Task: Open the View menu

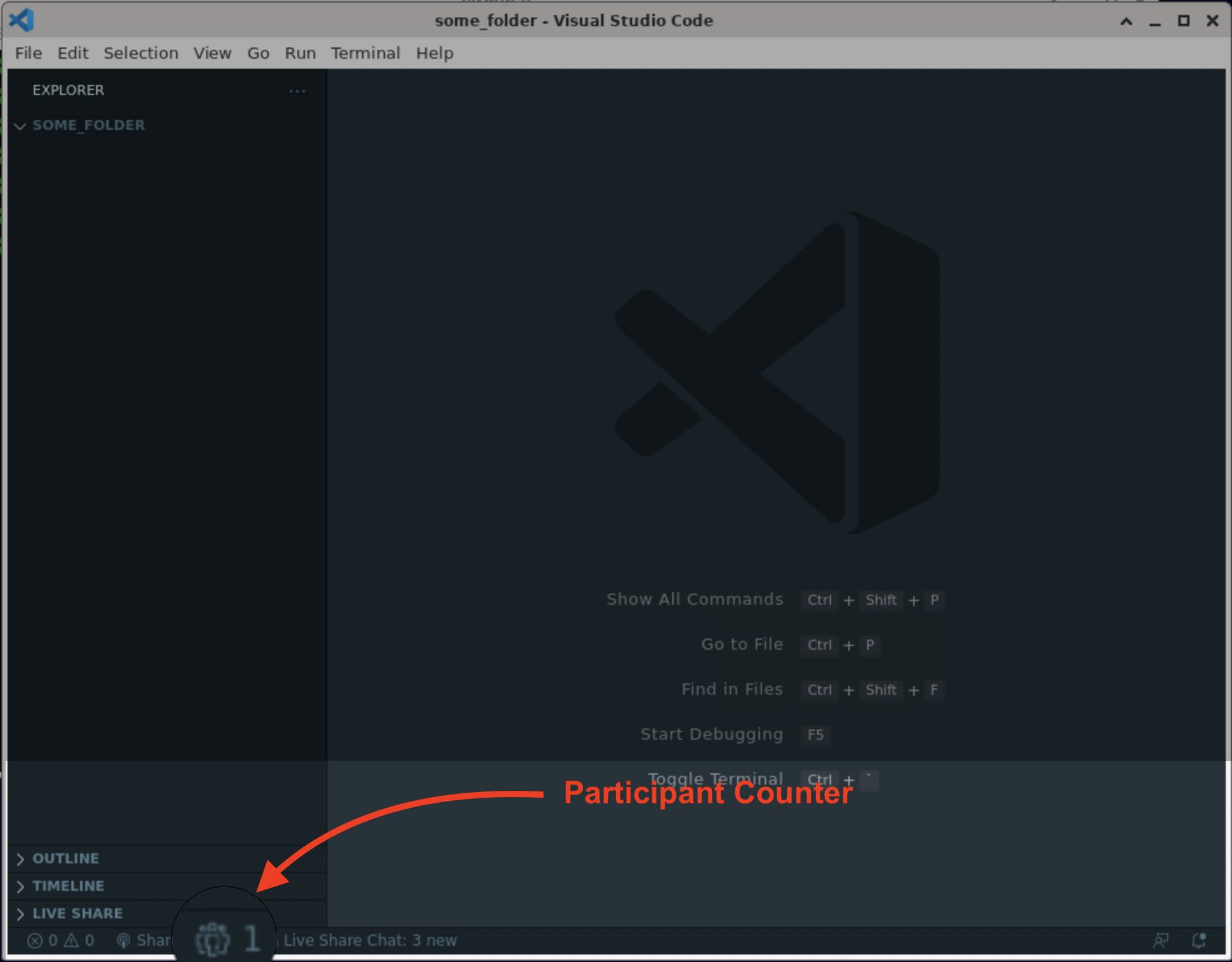Action: [212, 53]
